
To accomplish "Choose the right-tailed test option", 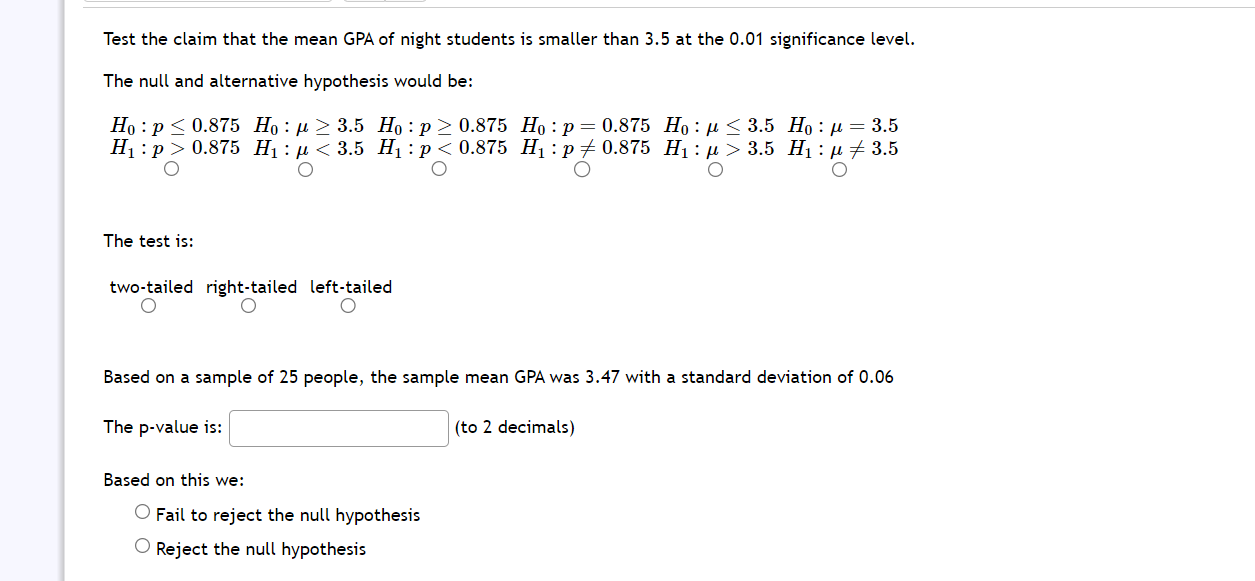I will click(x=248, y=305).
